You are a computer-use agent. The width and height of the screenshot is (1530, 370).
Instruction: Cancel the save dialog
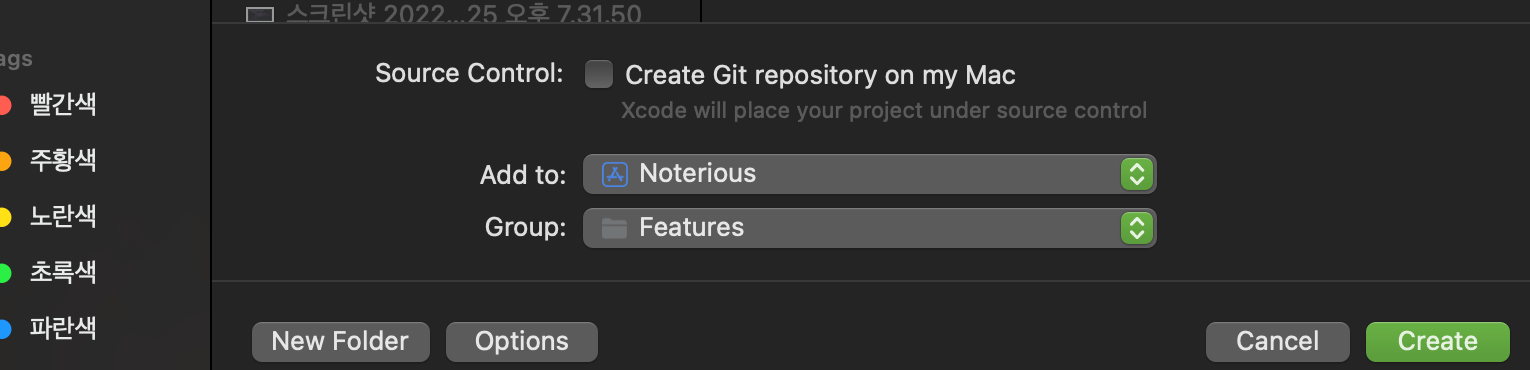pos(1277,341)
